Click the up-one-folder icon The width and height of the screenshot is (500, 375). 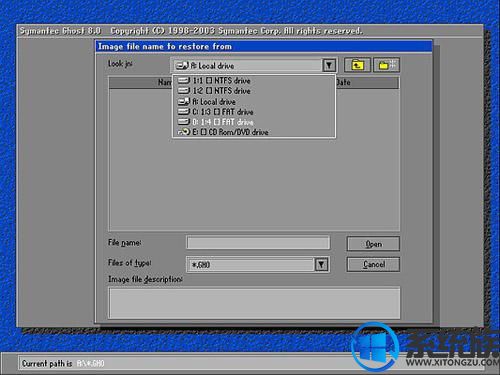click(x=357, y=65)
